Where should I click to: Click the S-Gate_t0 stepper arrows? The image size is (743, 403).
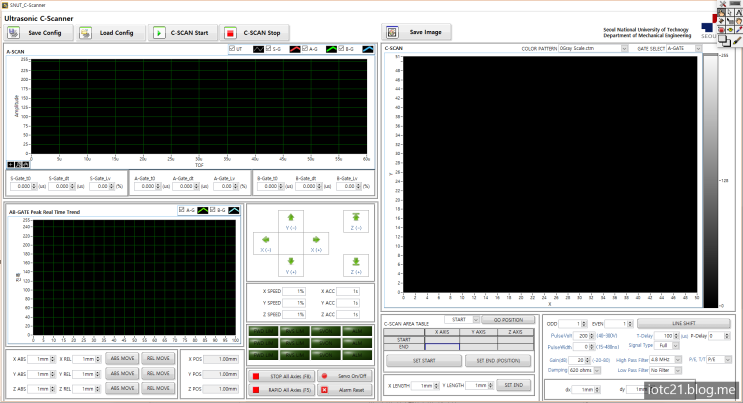(34, 186)
